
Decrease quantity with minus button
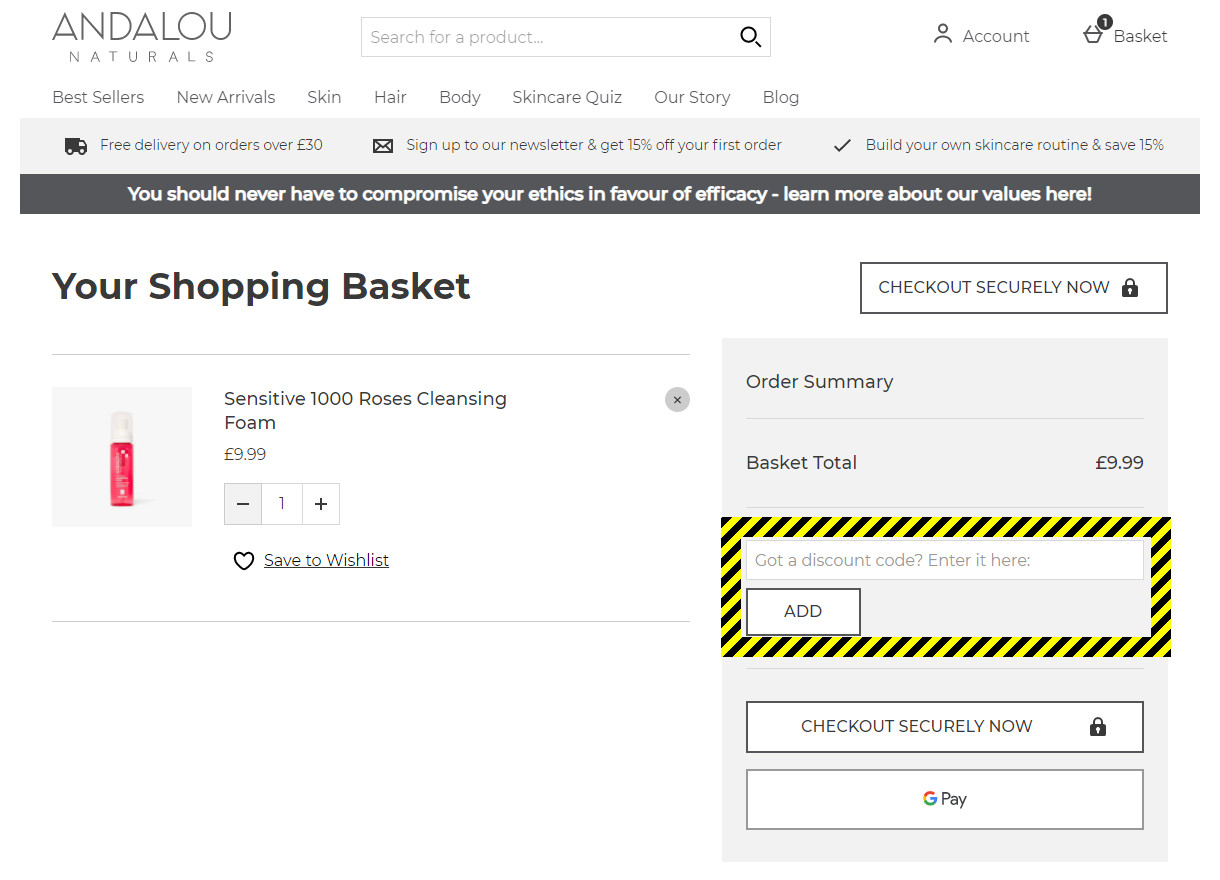coord(243,504)
